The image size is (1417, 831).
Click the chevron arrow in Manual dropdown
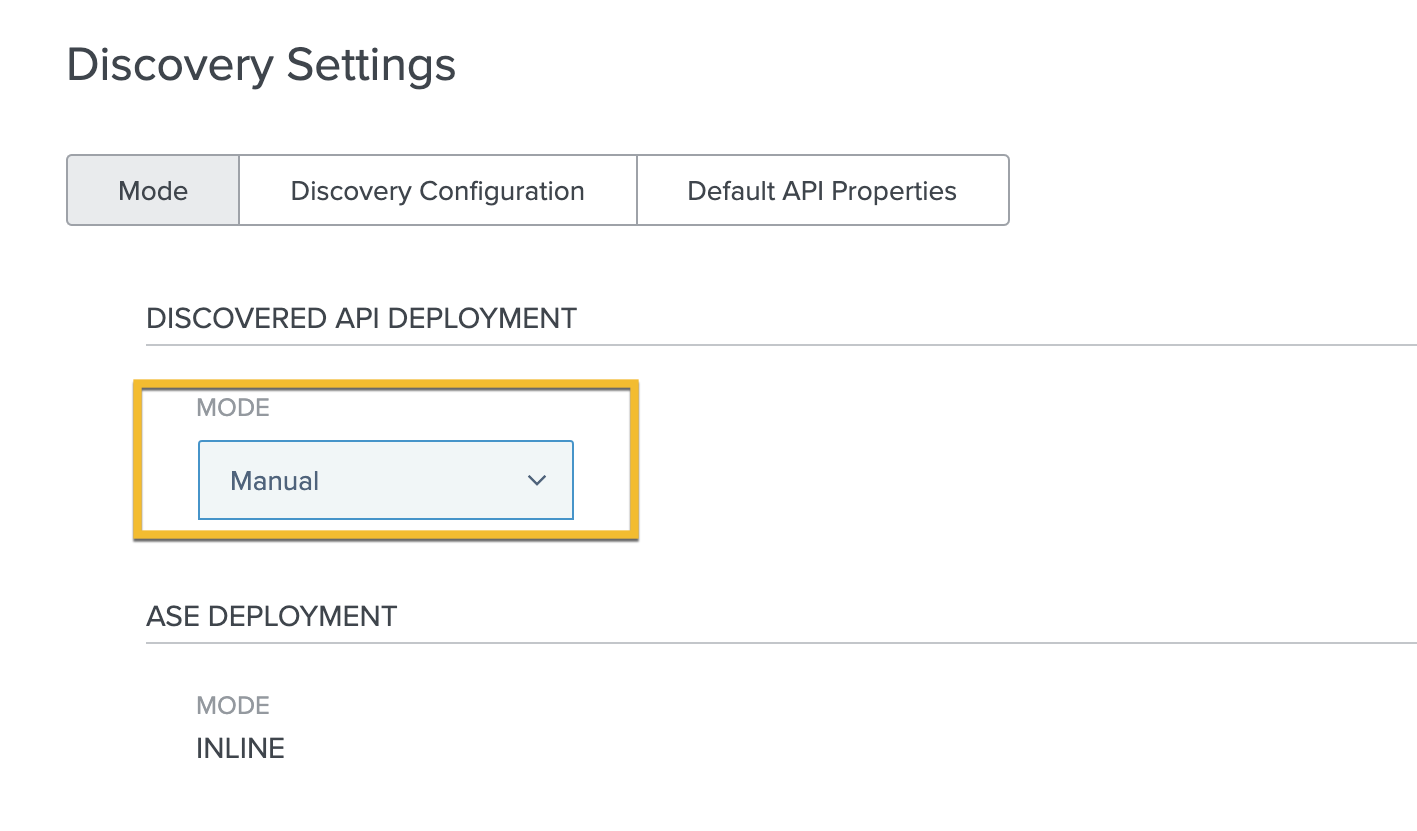pyautogui.click(x=536, y=480)
